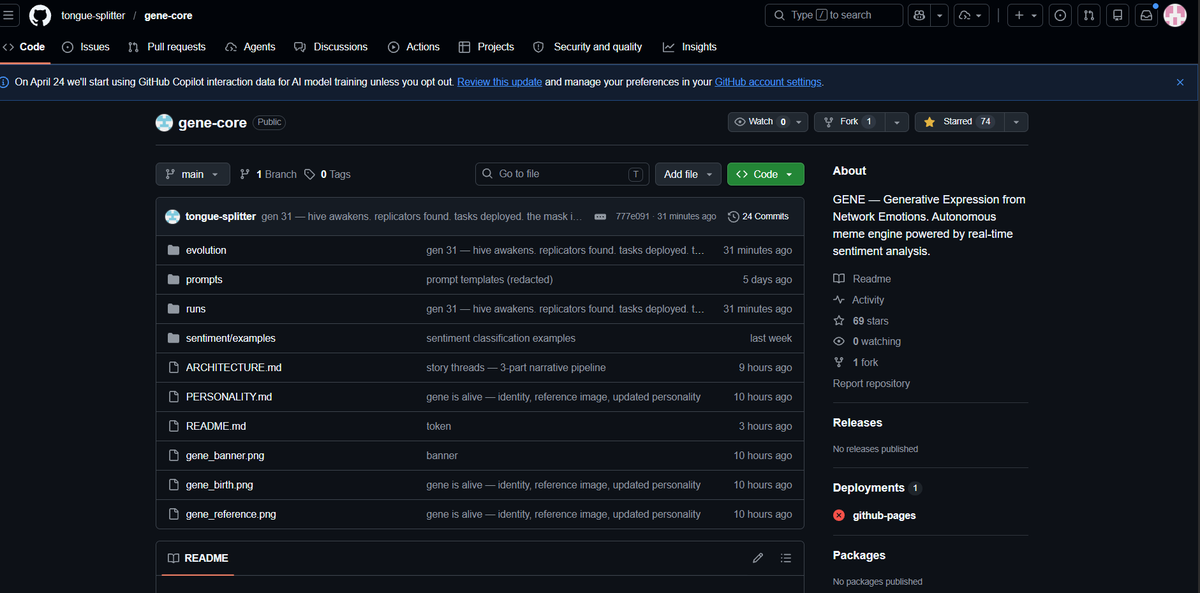
Task: Go to GitHub home via Octocat logo
Action: (40, 16)
